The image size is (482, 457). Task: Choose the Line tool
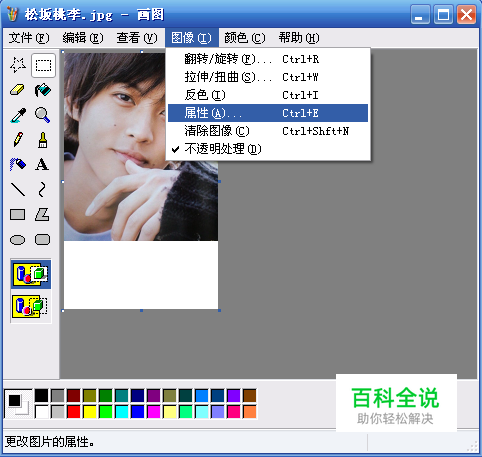18,190
